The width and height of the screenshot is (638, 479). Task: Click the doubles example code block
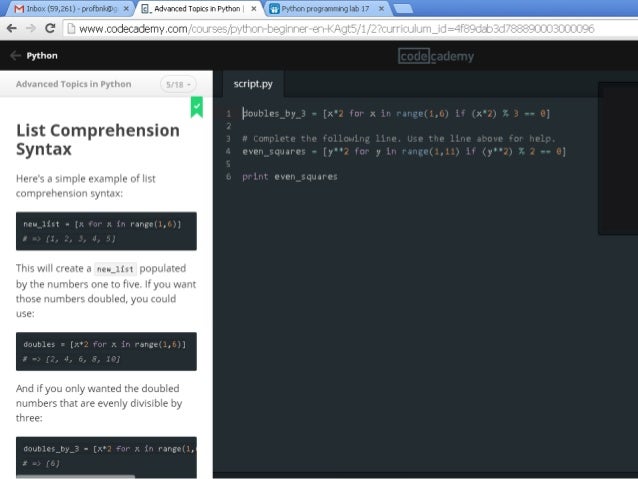(x=106, y=351)
